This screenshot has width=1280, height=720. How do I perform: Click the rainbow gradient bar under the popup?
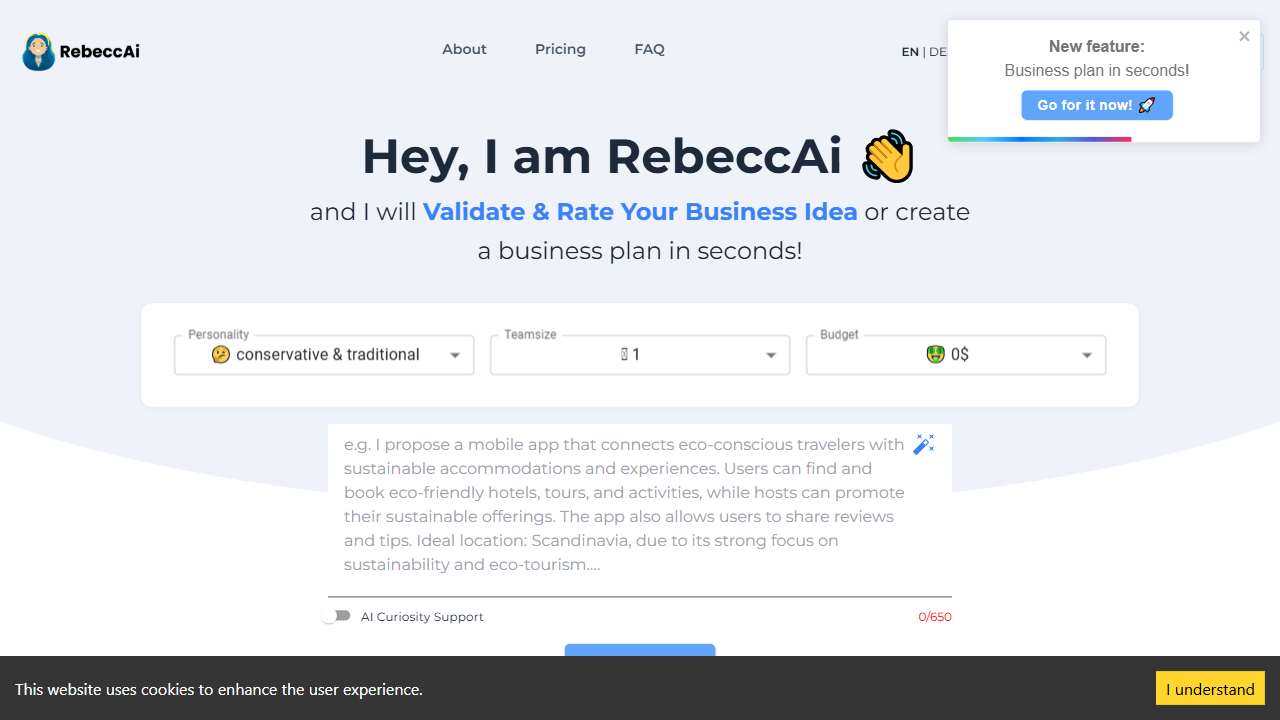(1039, 140)
